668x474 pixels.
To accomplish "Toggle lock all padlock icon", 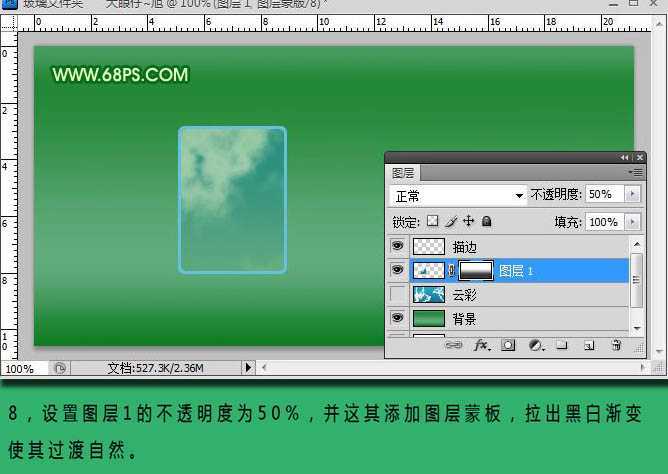I will point(486,221).
